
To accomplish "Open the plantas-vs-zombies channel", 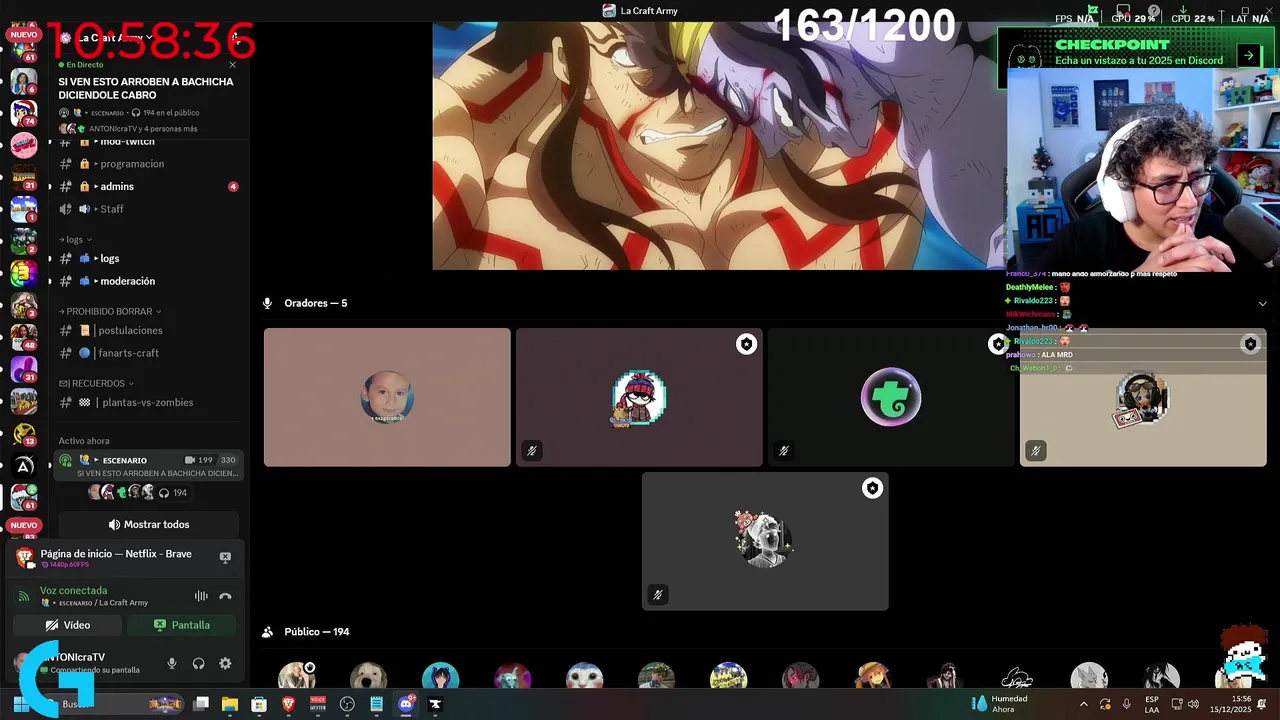I will pos(147,402).
